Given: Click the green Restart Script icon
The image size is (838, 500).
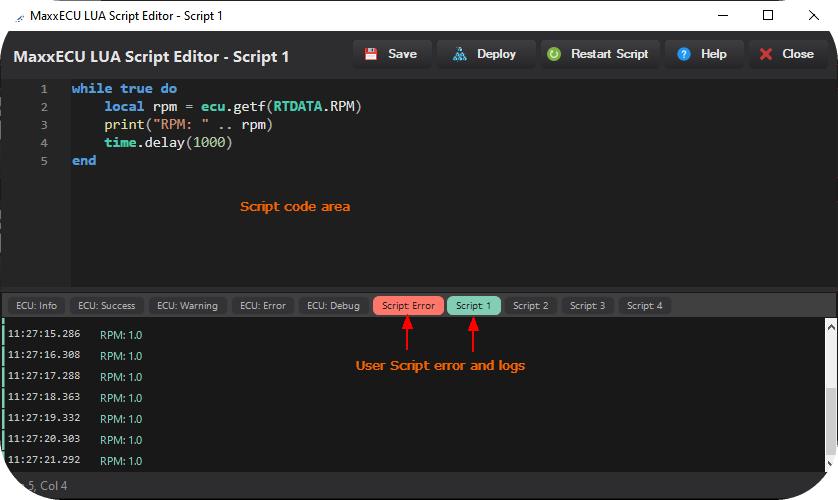Looking at the screenshot, I should point(554,54).
